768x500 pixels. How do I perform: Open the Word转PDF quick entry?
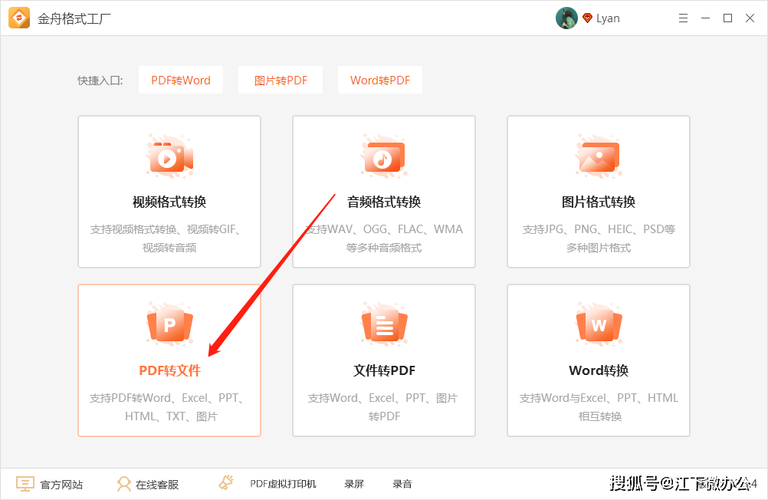tap(380, 80)
